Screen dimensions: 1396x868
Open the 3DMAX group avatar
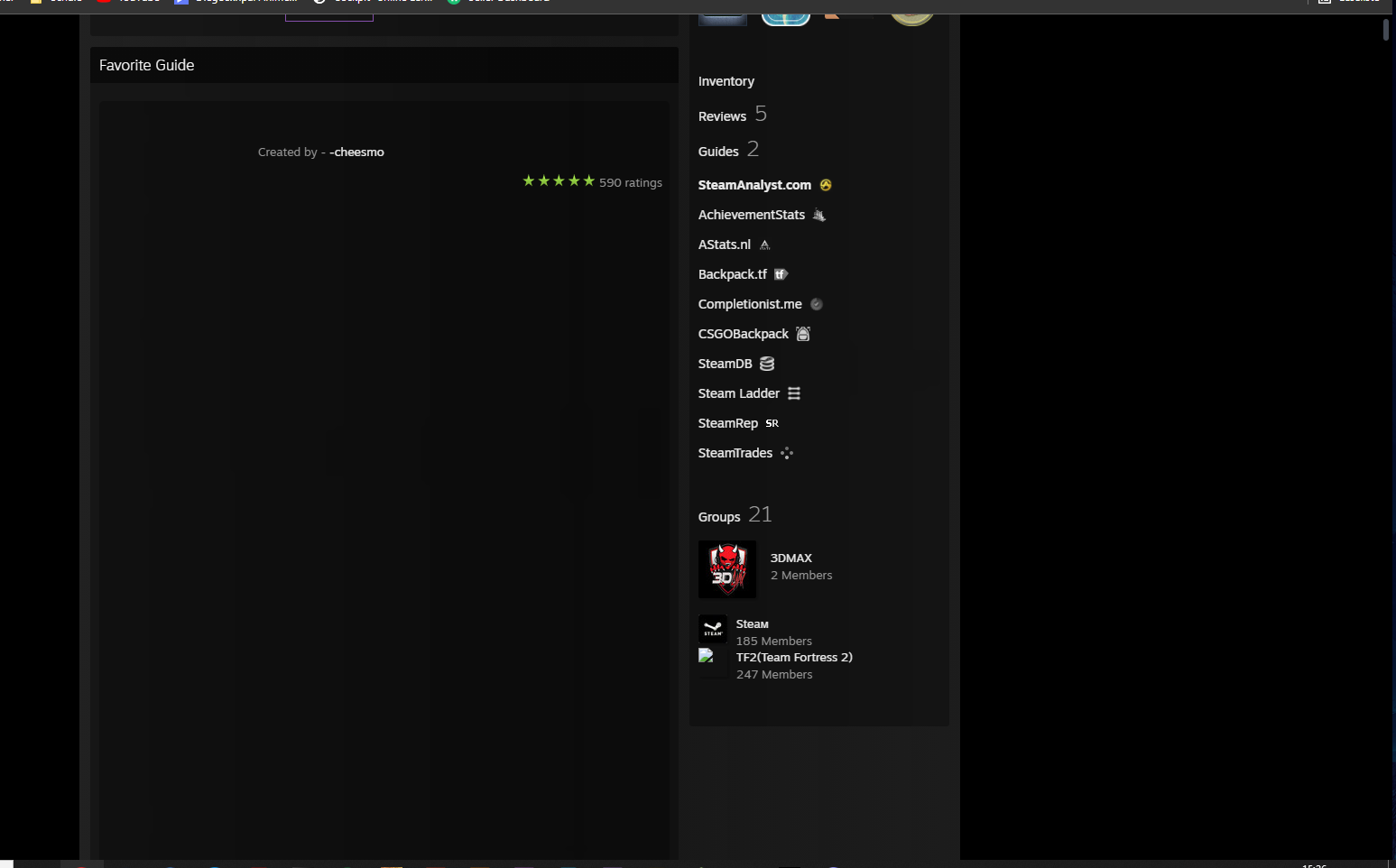tap(727, 569)
